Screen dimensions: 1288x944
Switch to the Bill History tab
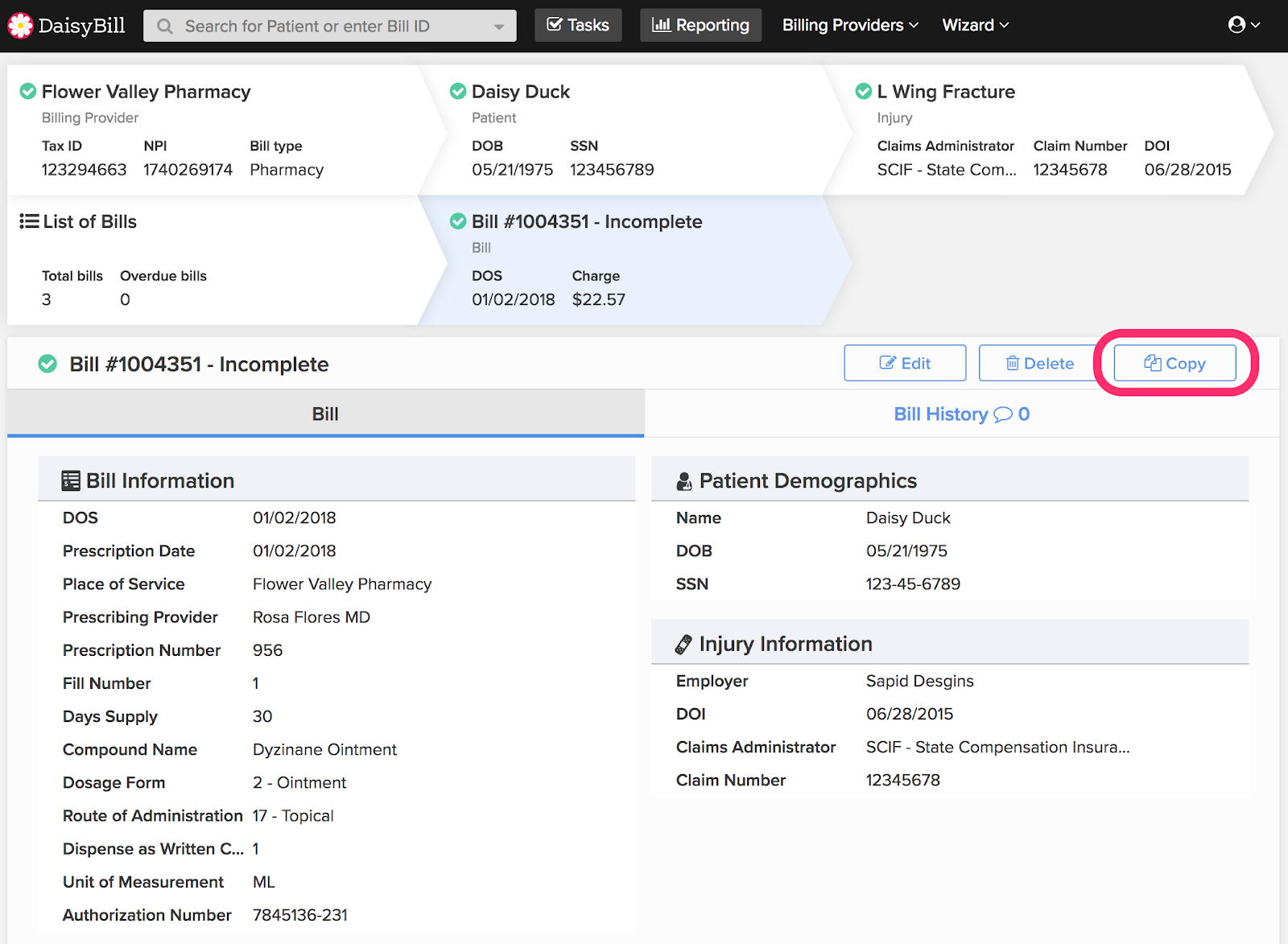click(x=961, y=414)
